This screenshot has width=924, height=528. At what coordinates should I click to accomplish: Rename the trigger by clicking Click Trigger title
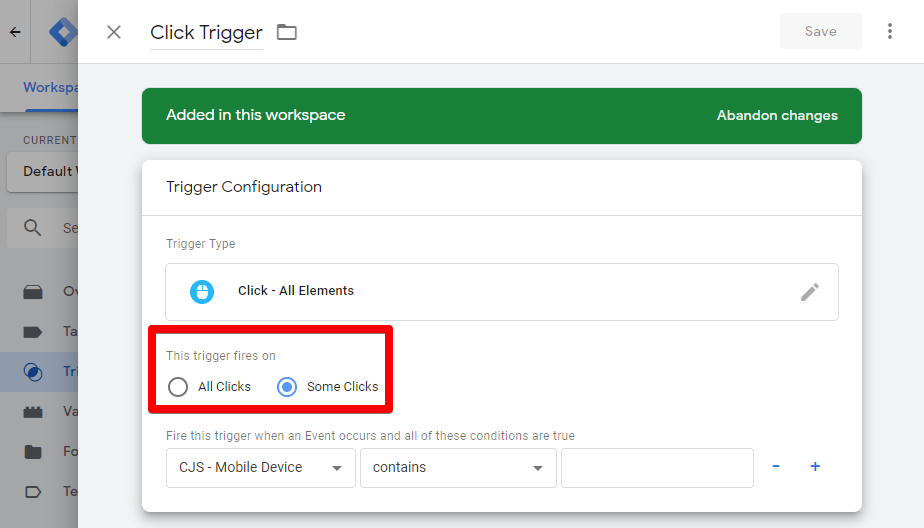point(206,32)
